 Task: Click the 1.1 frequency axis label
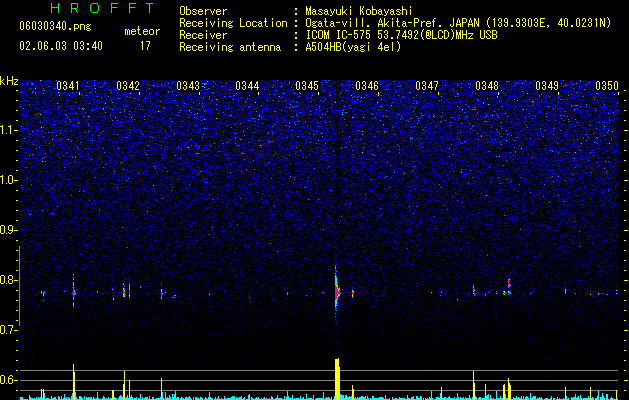[8, 130]
